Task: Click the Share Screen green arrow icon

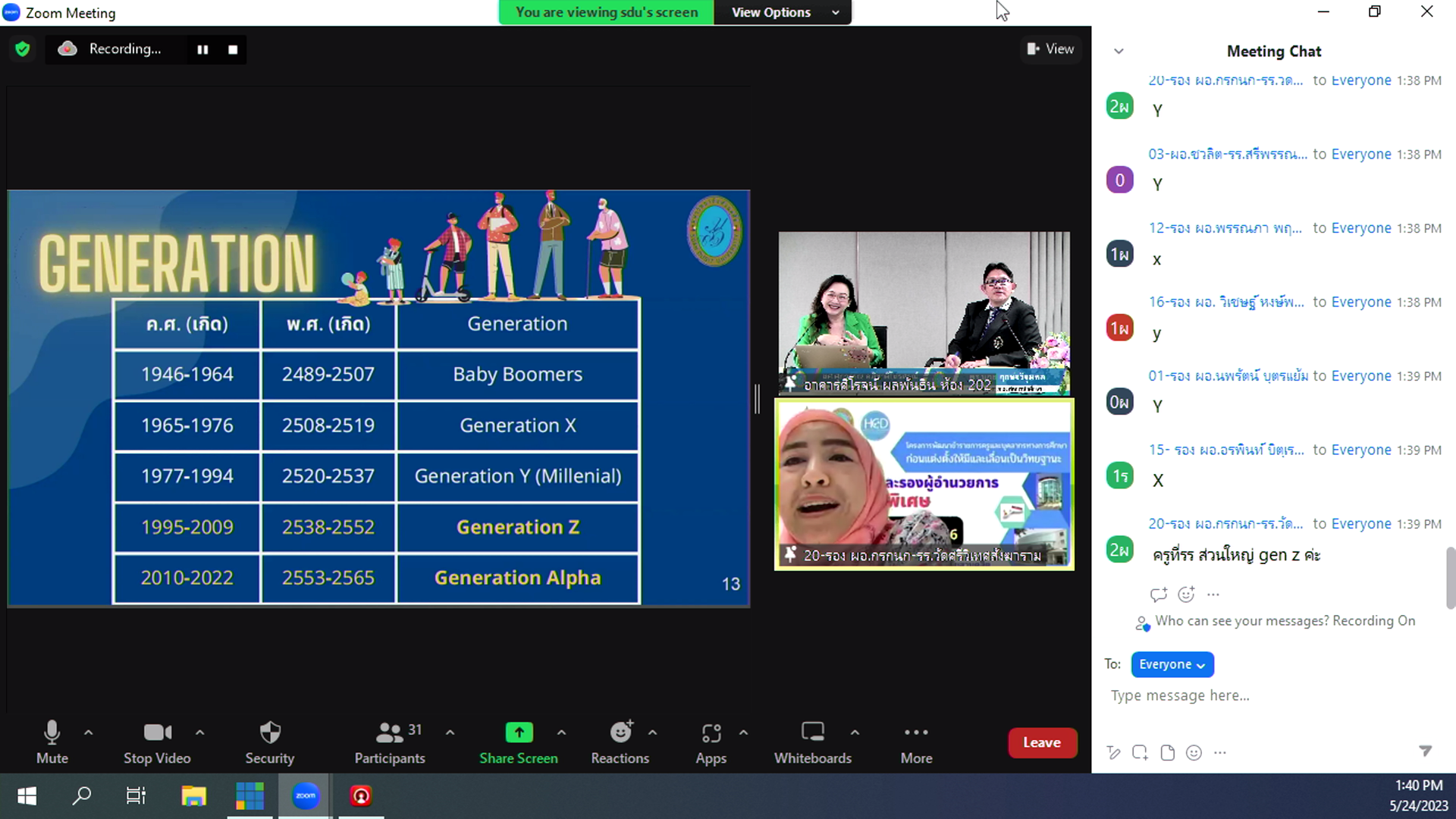Action: (x=519, y=733)
